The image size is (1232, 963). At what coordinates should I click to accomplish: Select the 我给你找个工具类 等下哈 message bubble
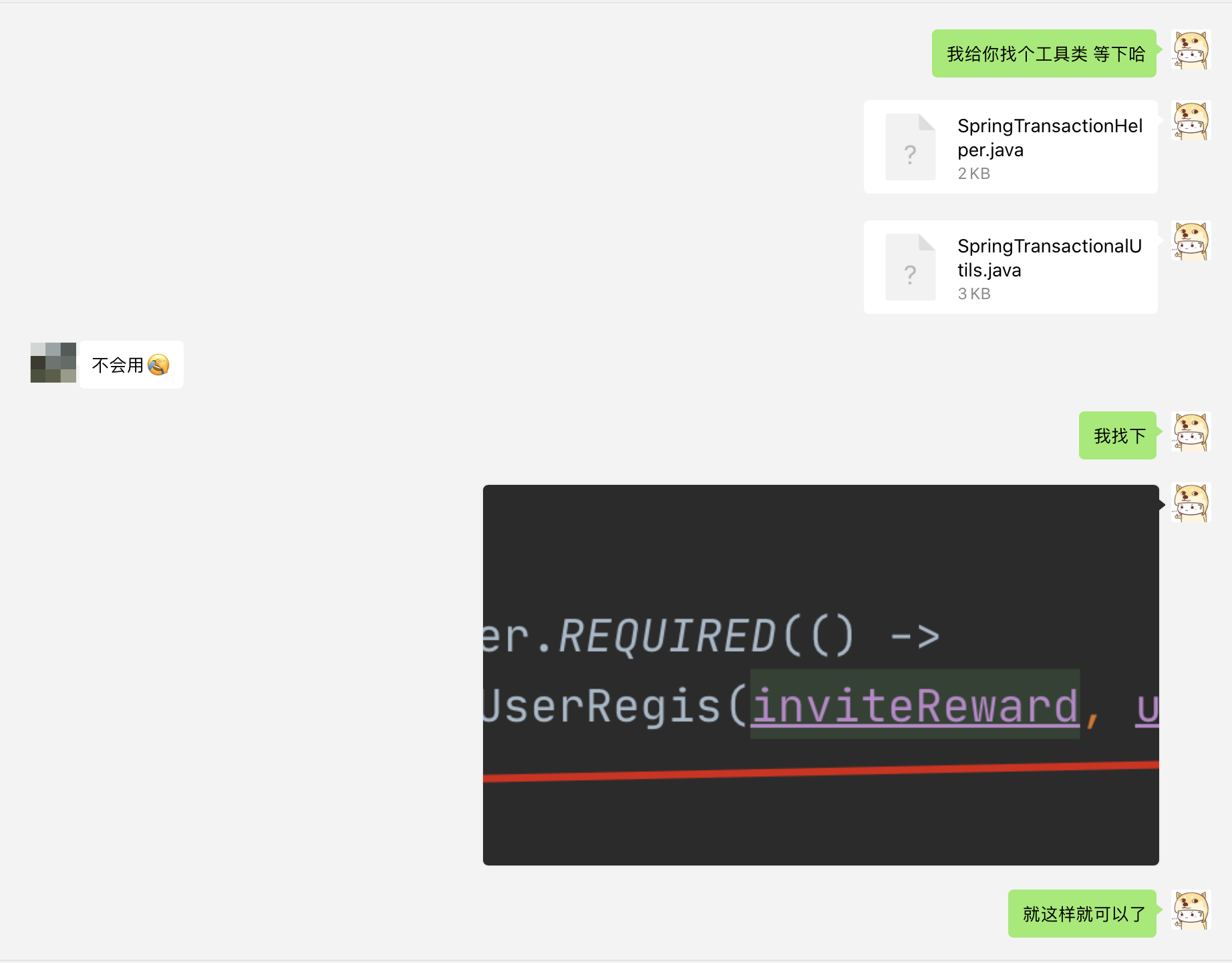tap(1044, 53)
